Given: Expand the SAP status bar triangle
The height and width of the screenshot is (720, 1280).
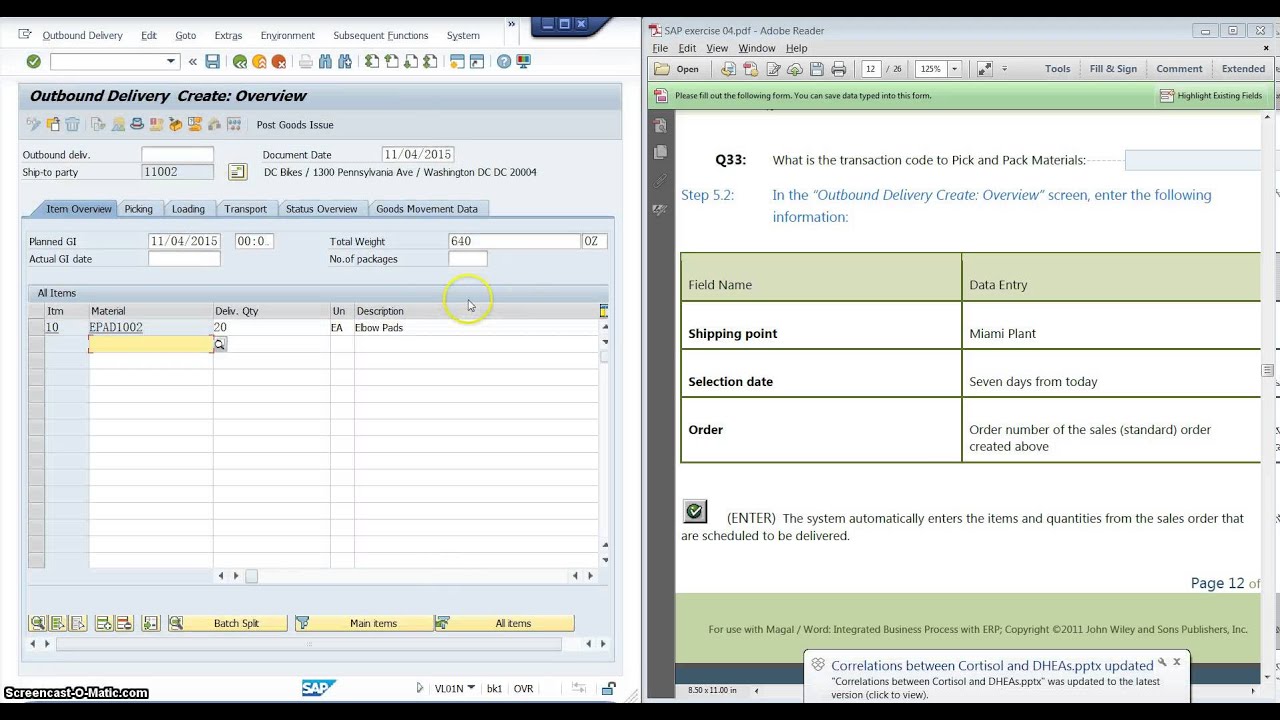Looking at the screenshot, I should (420, 688).
